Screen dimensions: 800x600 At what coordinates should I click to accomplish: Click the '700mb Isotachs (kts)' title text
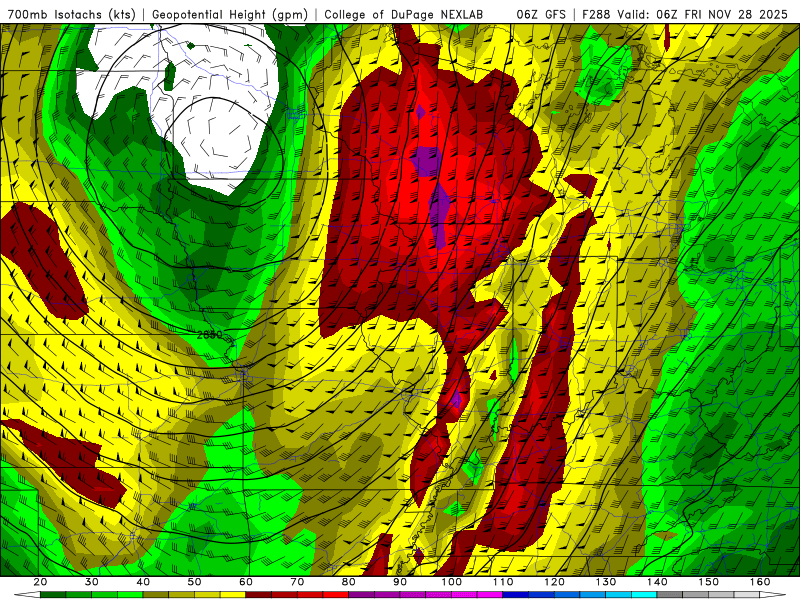[x=72, y=14]
